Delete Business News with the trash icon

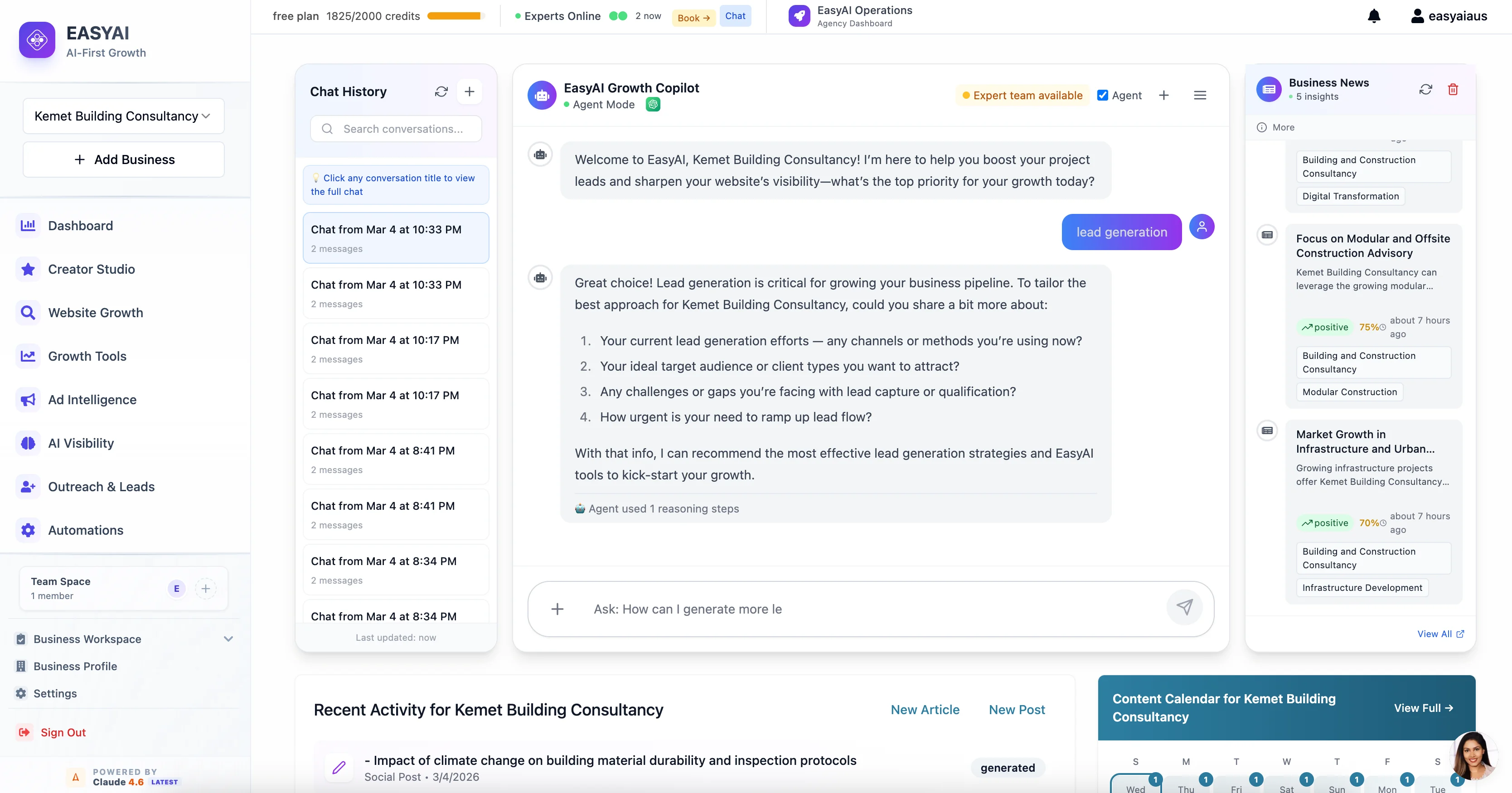(x=1453, y=89)
